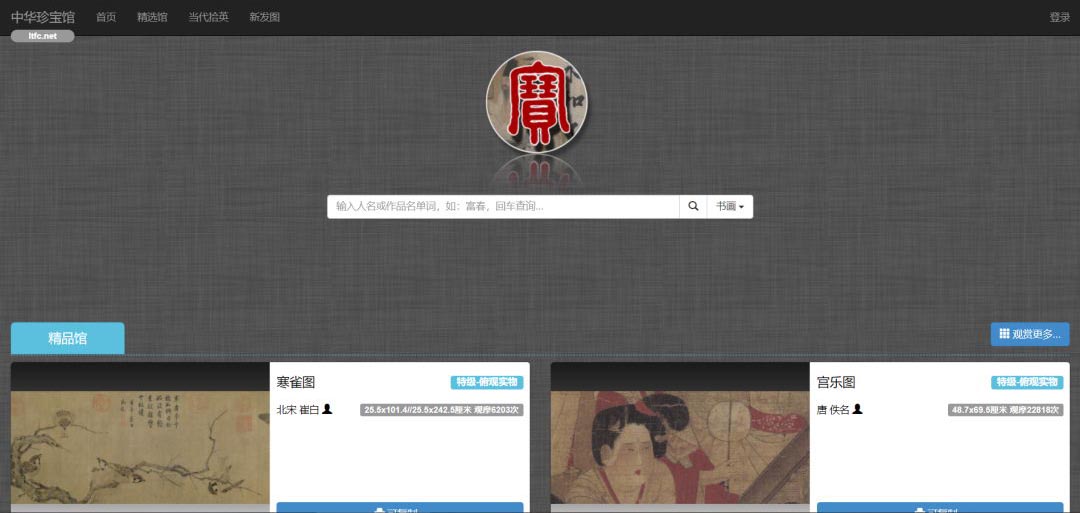Image resolution: width=1080 pixels, height=513 pixels.
Task: Open the 宫乐图 painting thumbnail
Action: click(680, 447)
